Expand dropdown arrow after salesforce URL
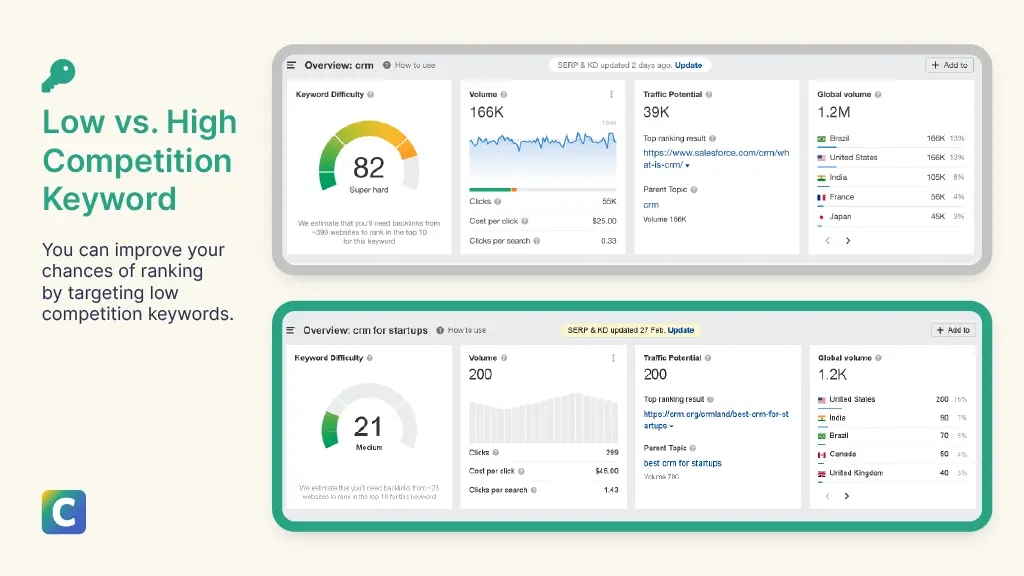The width and height of the screenshot is (1024, 576). (x=687, y=166)
